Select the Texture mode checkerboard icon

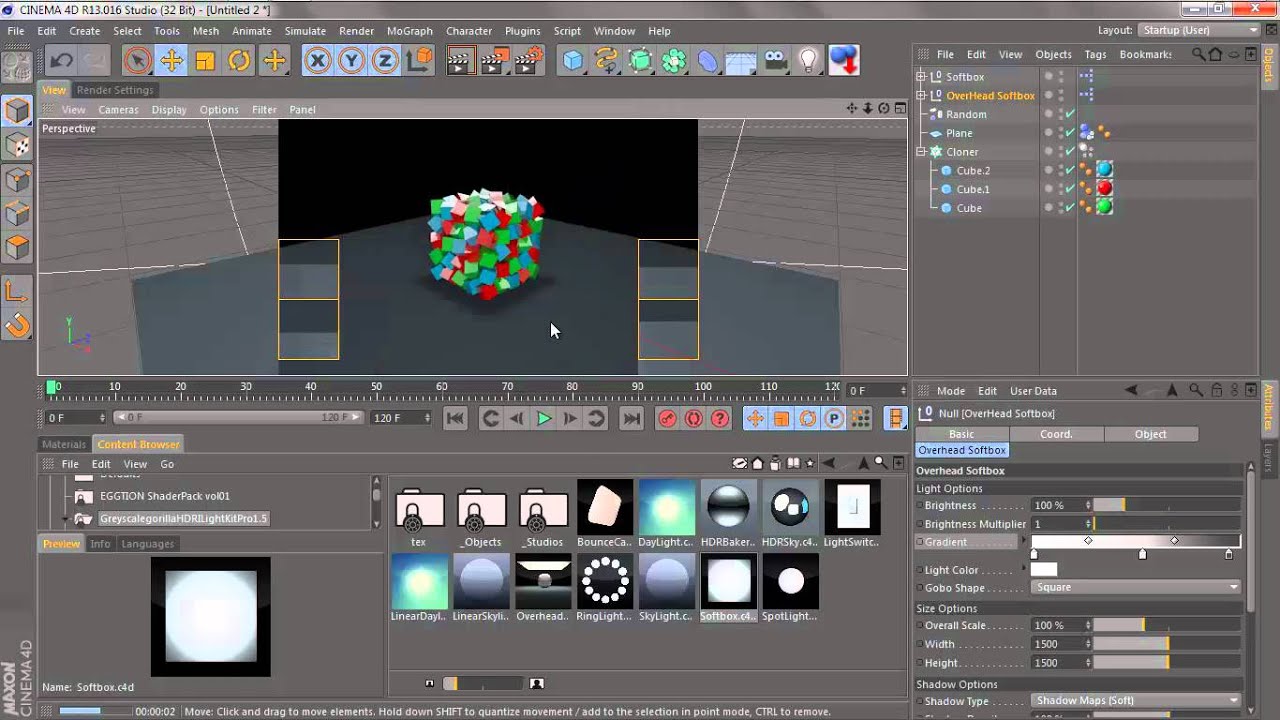17,145
